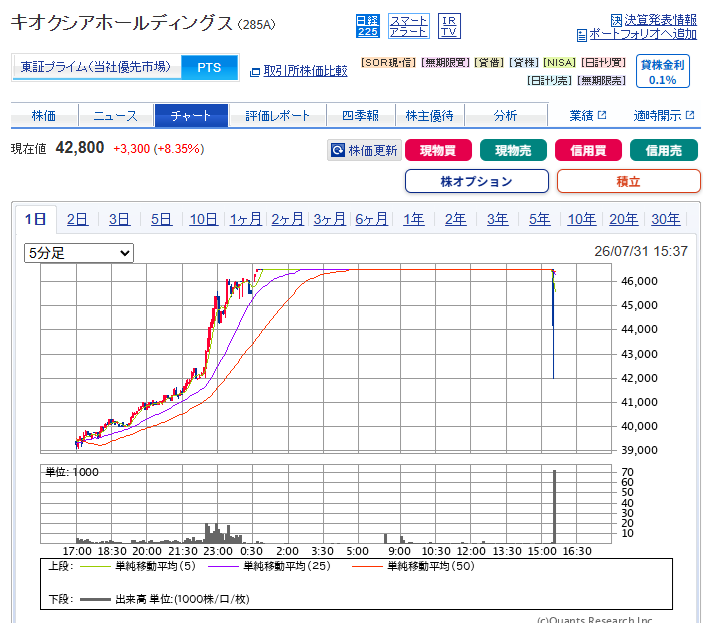Click the 株価更新 refresh button
703x623 pixels.
(x=364, y=150)
